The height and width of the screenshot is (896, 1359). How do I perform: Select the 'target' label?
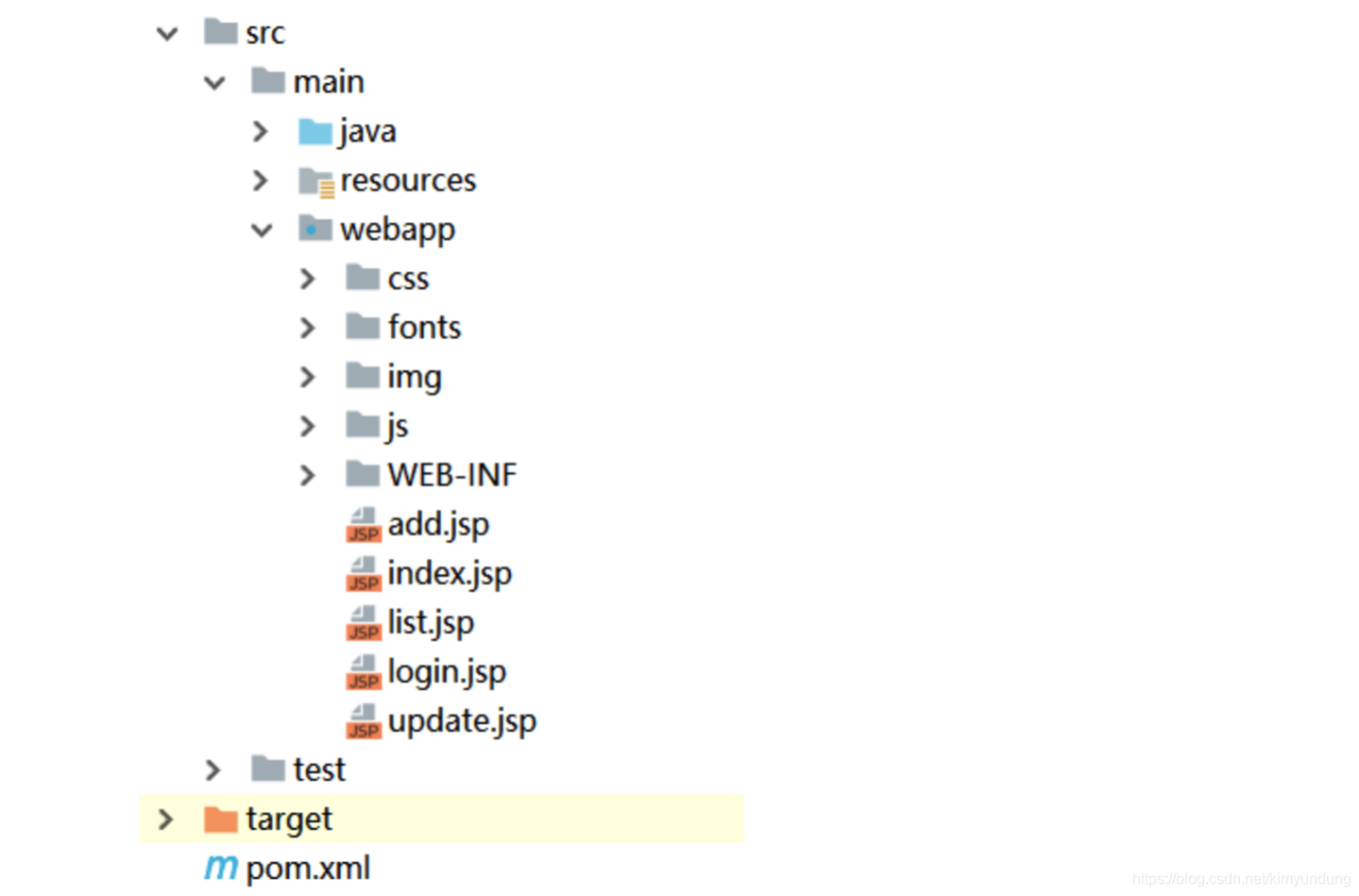(289, 820)
